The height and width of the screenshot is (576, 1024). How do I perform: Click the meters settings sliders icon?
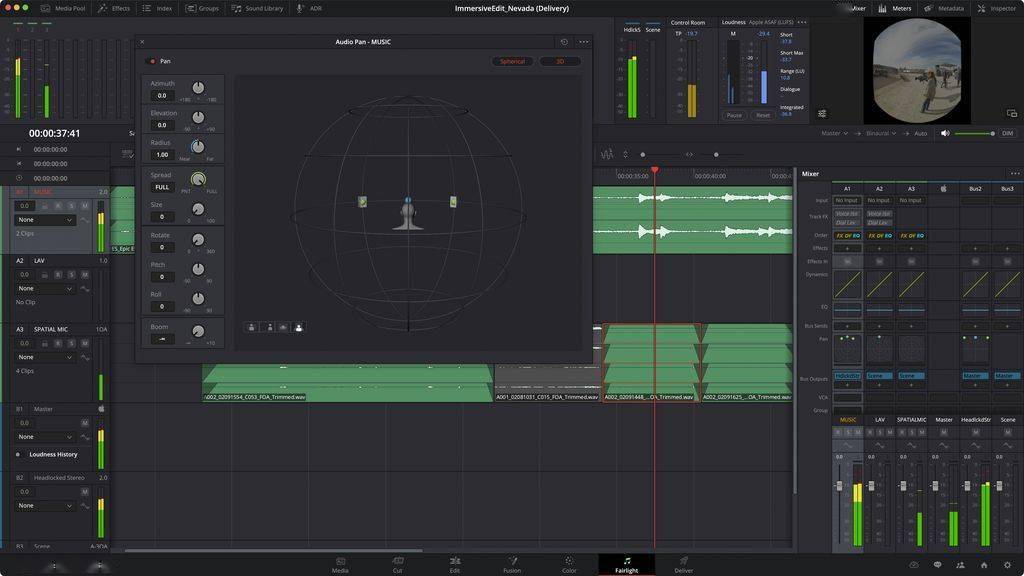[x=822, y=114]
